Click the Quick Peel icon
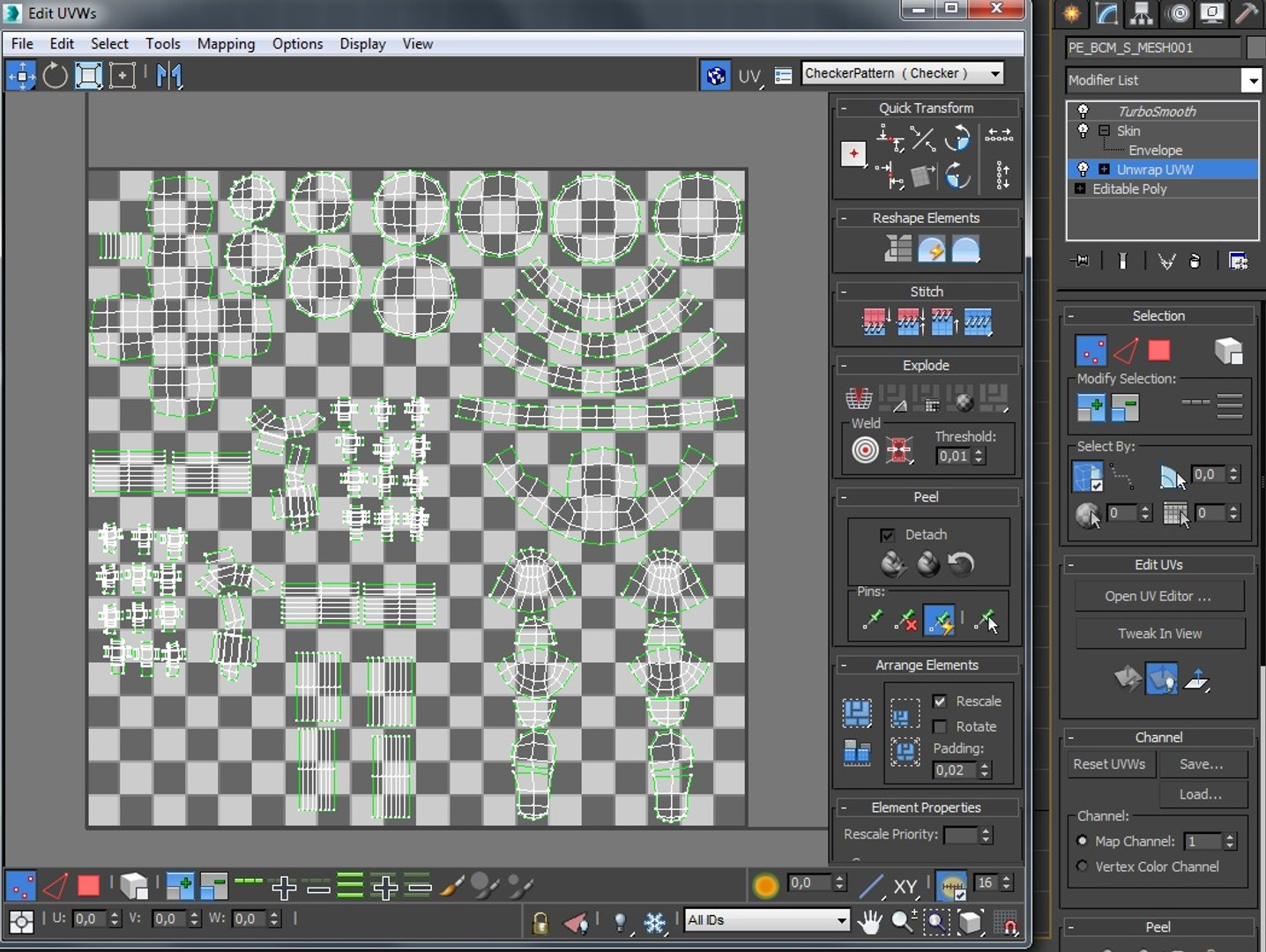Viewport: 1266px width, 952px height. pos(893,563)
